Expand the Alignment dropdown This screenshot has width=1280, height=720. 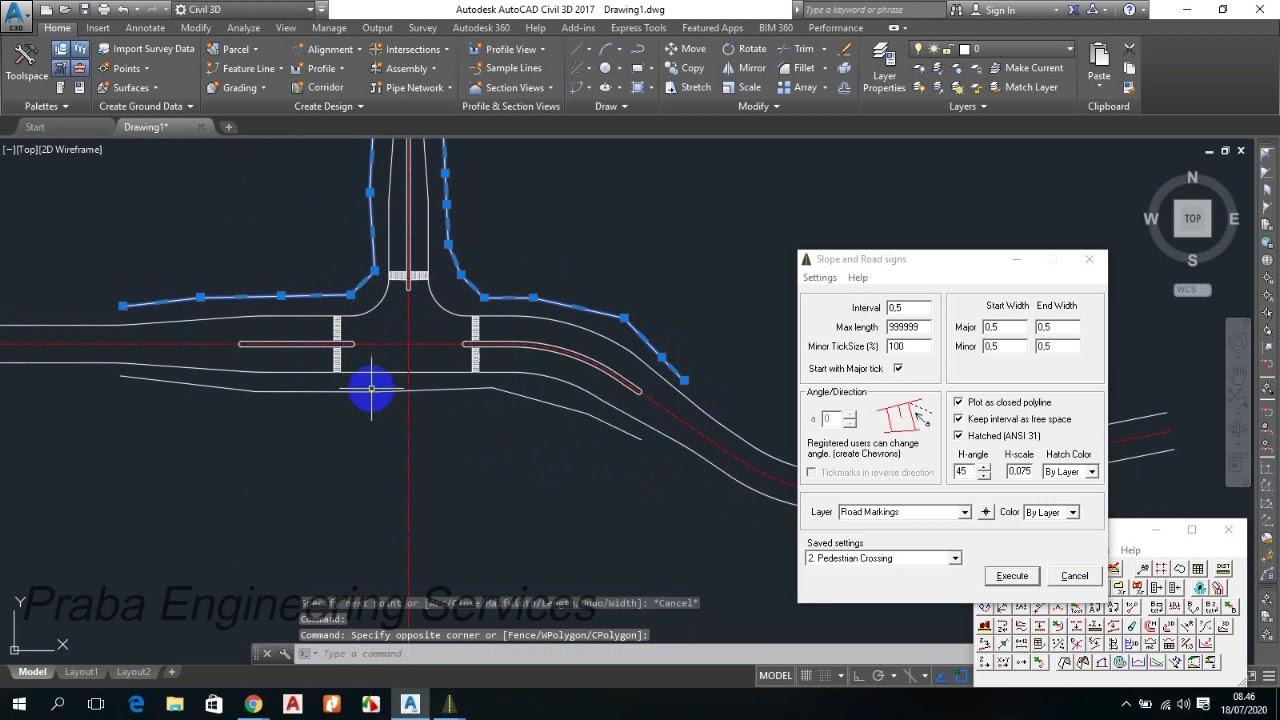coord(358,49)
